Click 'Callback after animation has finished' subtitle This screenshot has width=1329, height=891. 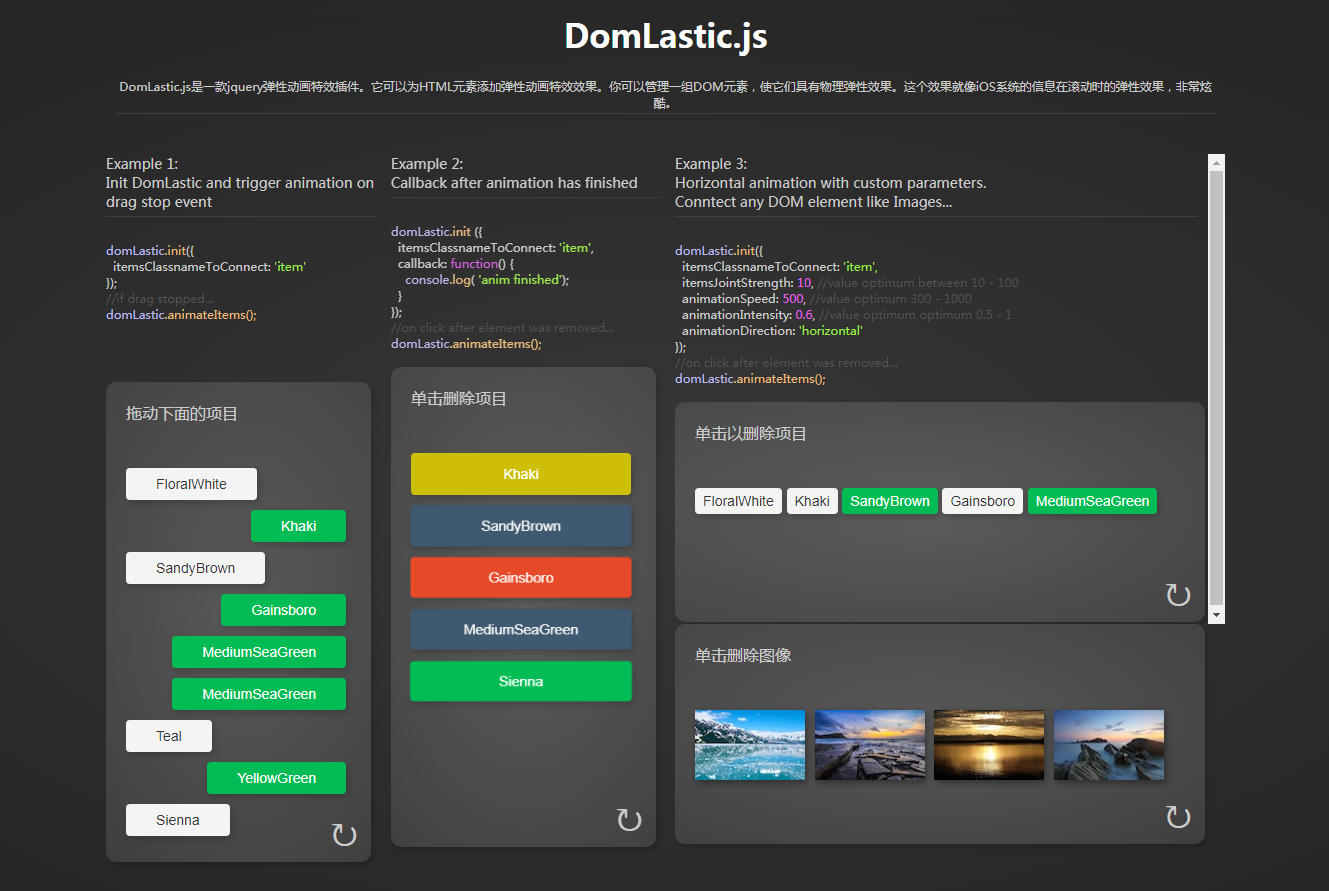(514, 183)
